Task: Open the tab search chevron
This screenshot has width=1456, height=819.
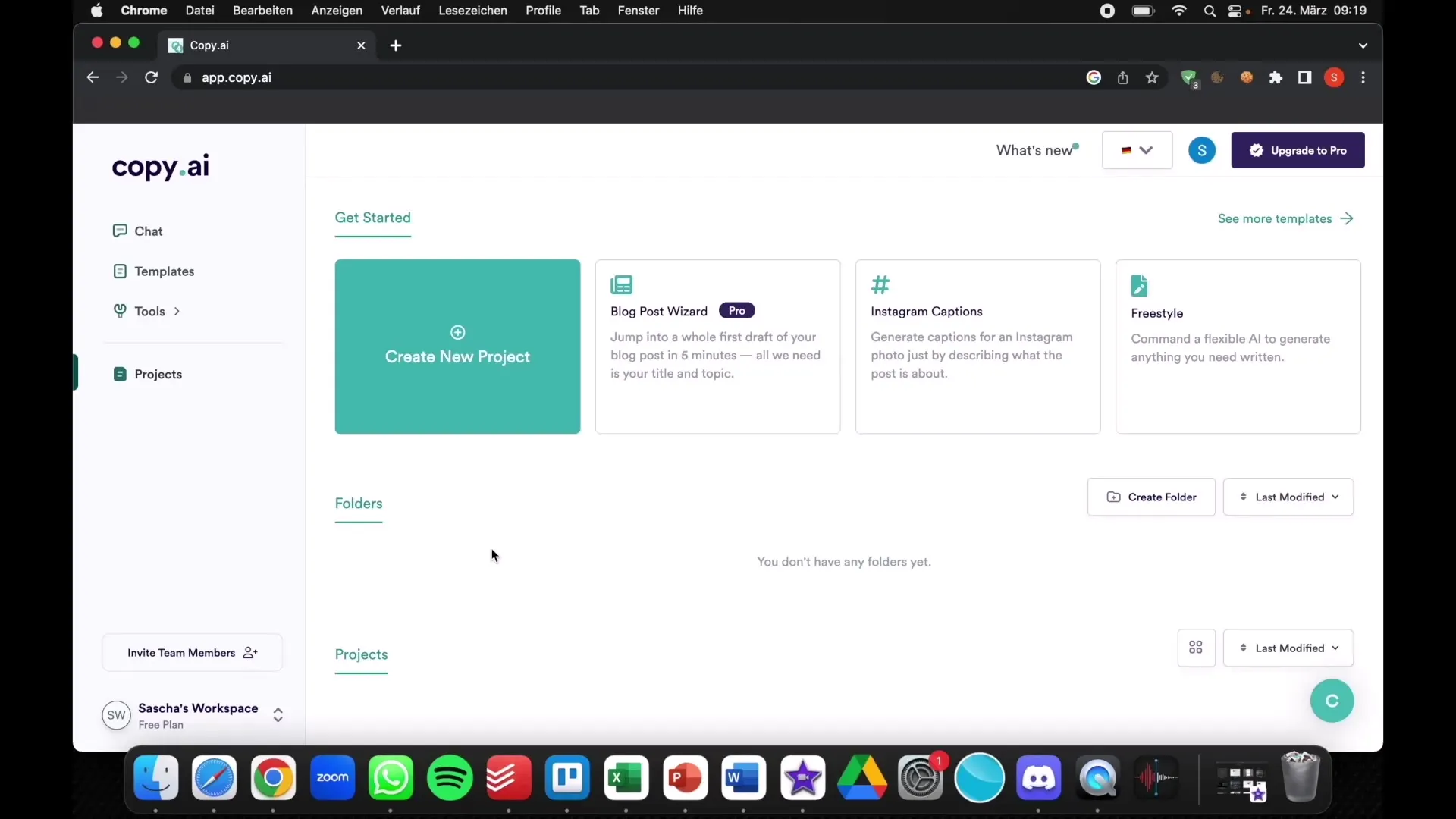Action: pos(1363,45)
